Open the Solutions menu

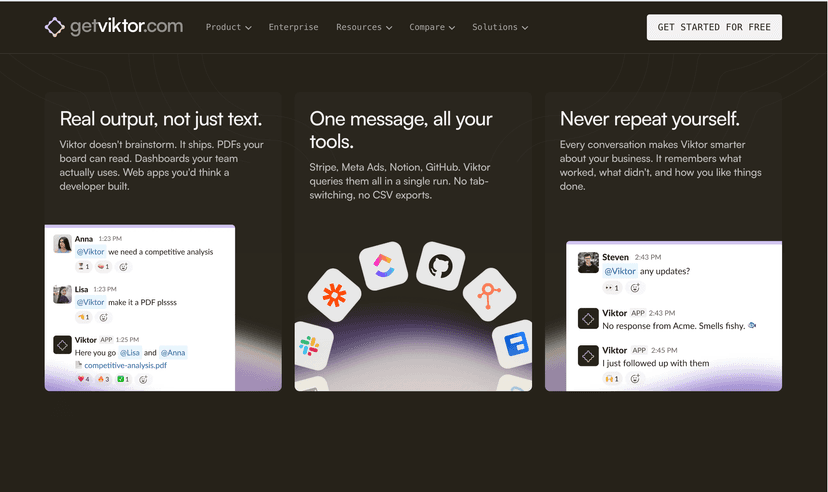[x=500, y=27]
